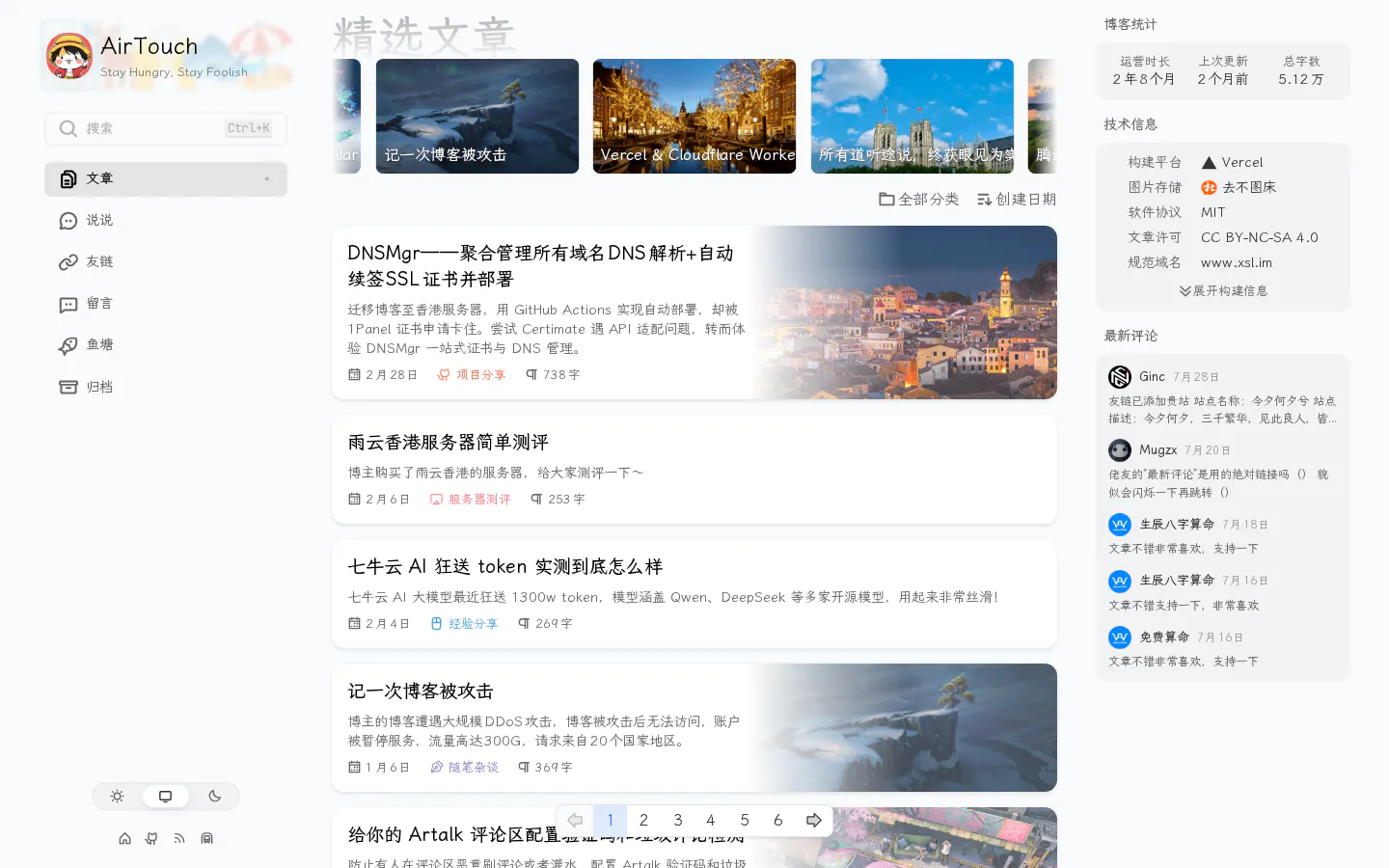This screenshot has height=868, width=1389.
Task: Select system theme monitor icon
Action: click(x=166, y=797)
